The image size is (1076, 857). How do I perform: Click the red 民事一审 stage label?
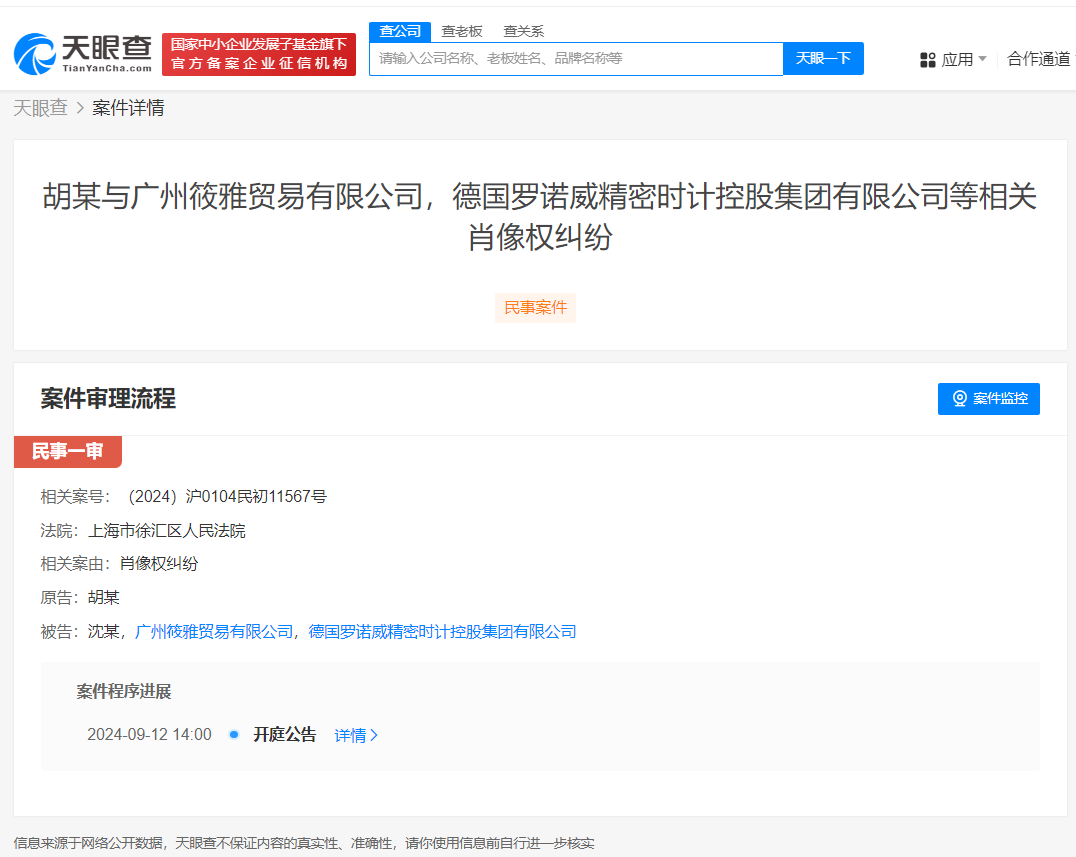[67, 451]
